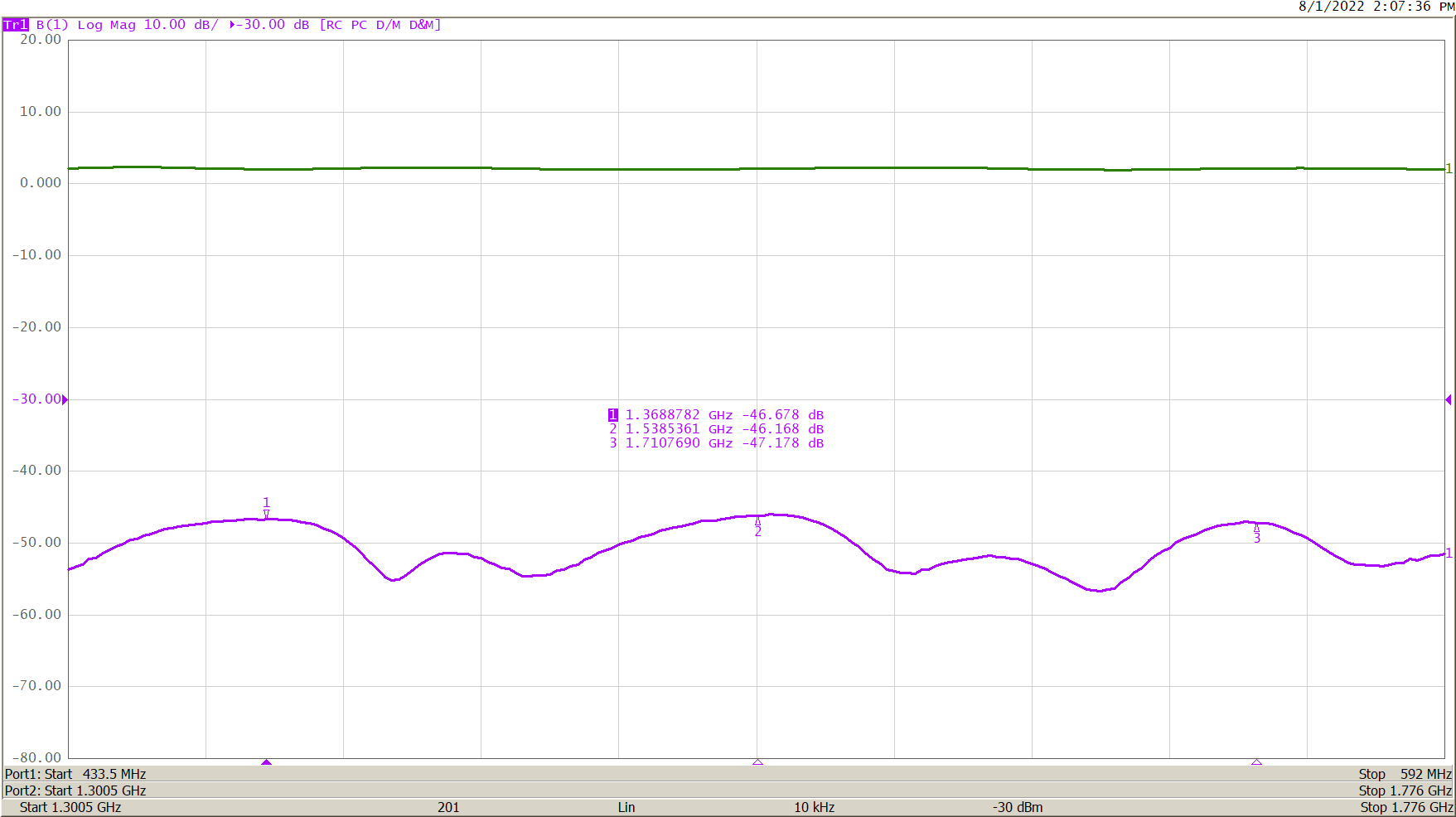This screenshot has height=817, width=1456.
Task: Click Port2 Stop 1.776 GHz text
Action: click(1405, 790)
